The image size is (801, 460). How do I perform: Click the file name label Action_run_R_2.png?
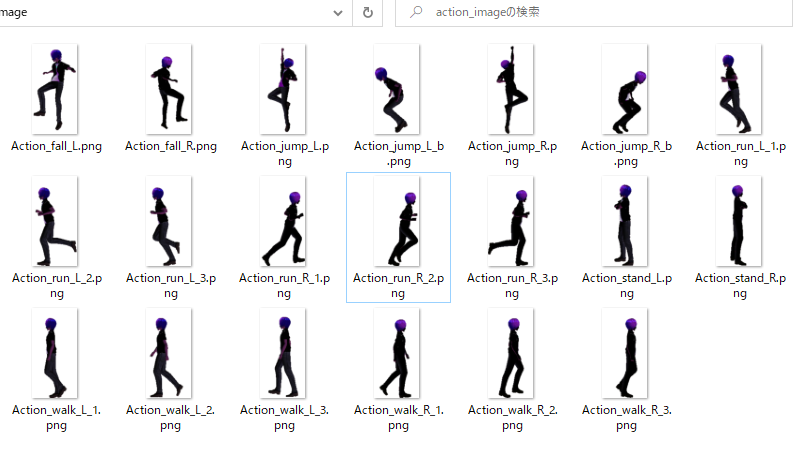[398, 286]
